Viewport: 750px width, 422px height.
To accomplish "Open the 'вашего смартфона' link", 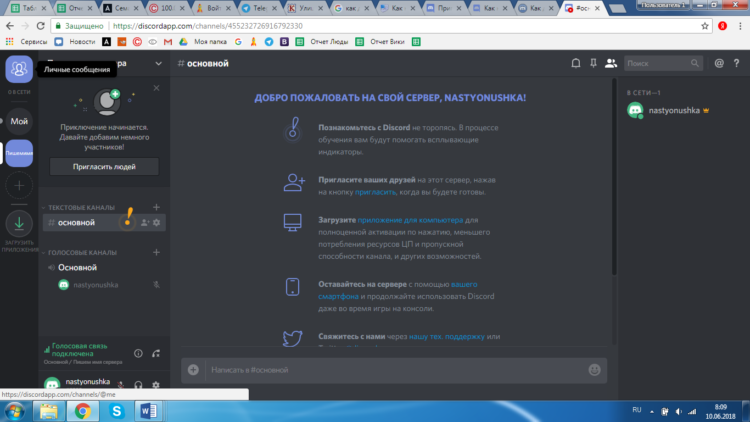I will [397, 290].
